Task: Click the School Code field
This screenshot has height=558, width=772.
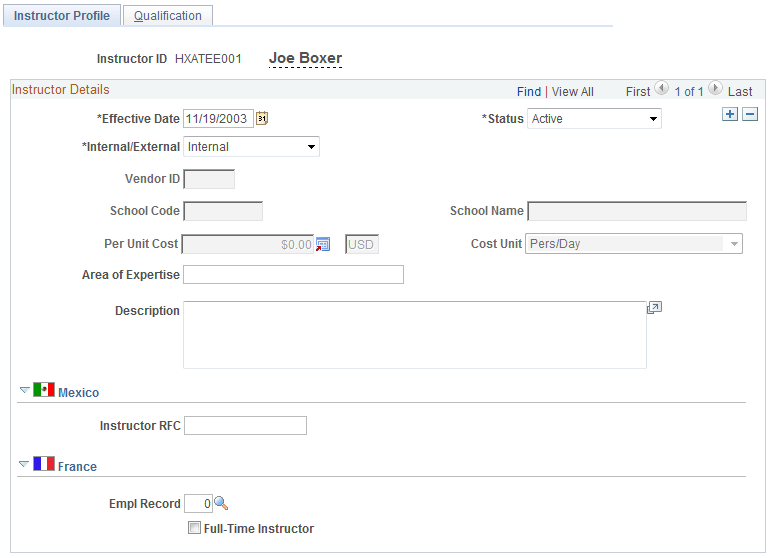Action: pyautogui.click(x=223, y=211)
